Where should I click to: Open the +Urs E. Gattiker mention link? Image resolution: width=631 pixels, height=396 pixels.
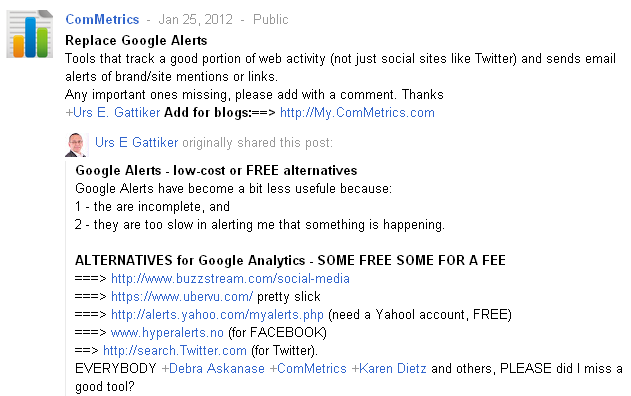[x=113, y=112]
